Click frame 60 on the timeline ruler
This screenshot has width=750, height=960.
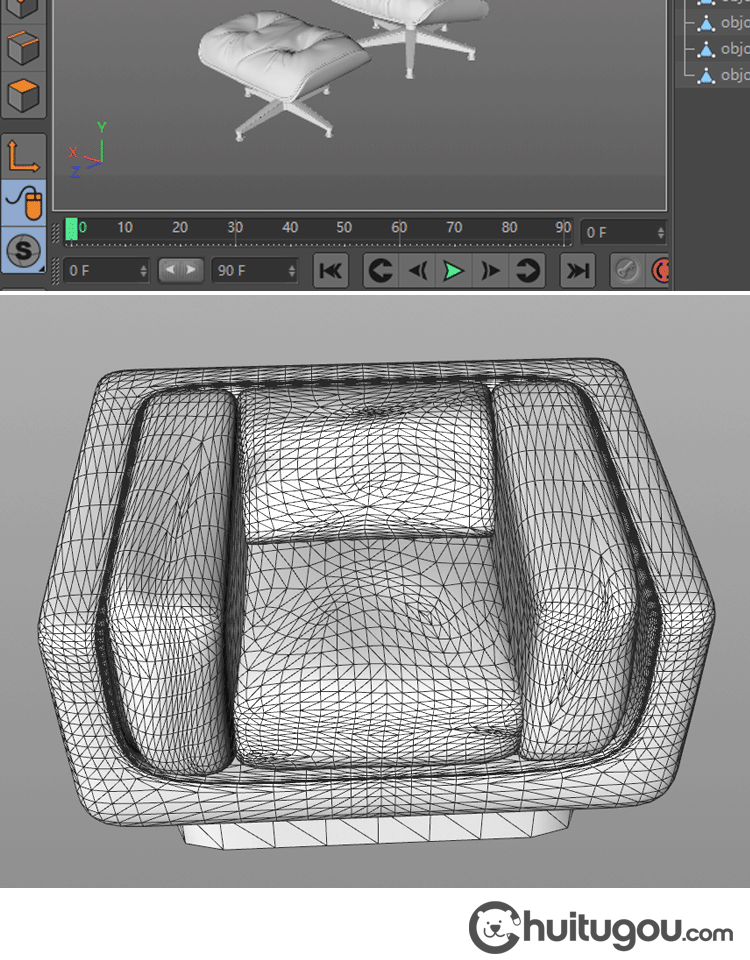point(399,230)
